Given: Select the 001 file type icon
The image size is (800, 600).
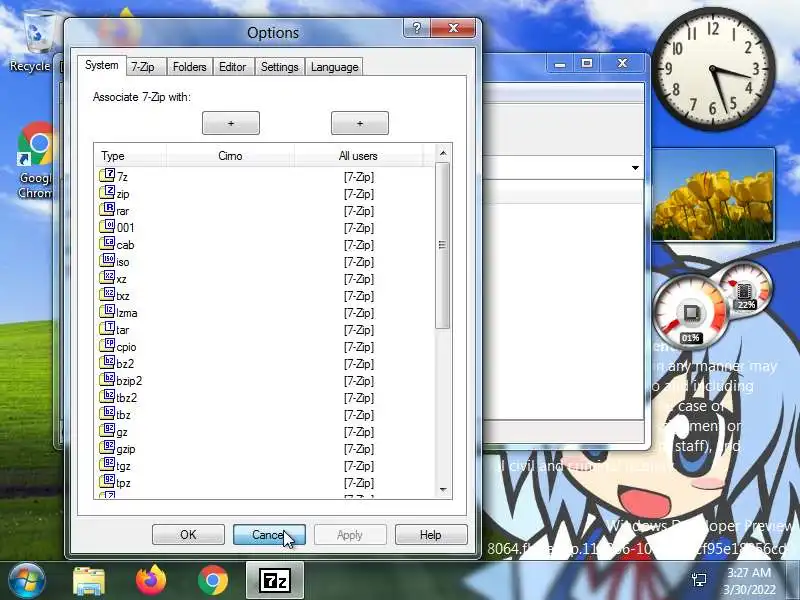Looking at the screenshot, I should tap(107, 227).
